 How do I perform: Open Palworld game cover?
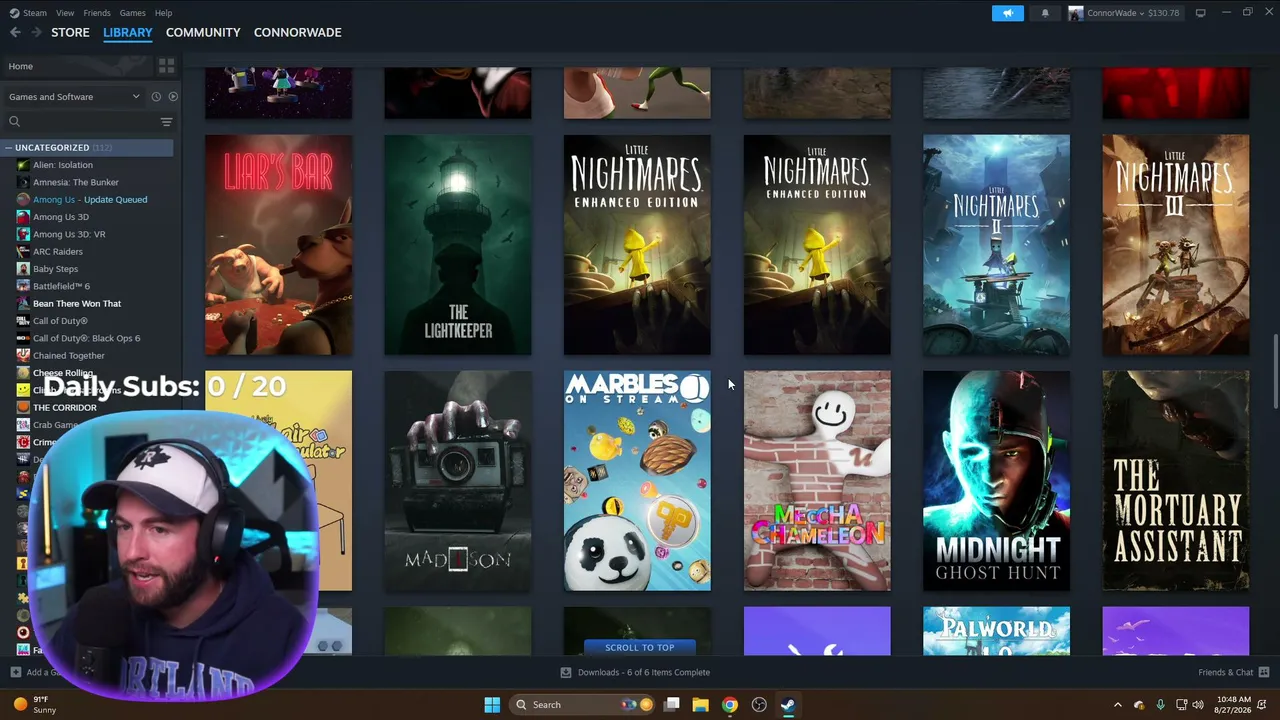(x=996, y=631)
